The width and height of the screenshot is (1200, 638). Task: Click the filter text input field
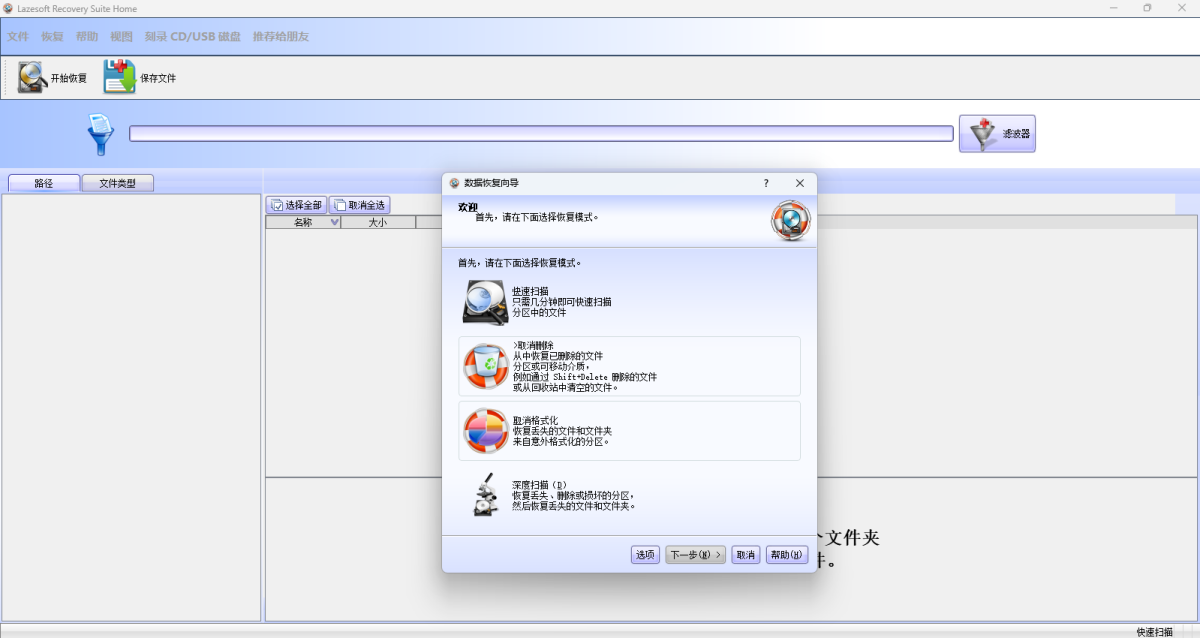pos(540,133)
